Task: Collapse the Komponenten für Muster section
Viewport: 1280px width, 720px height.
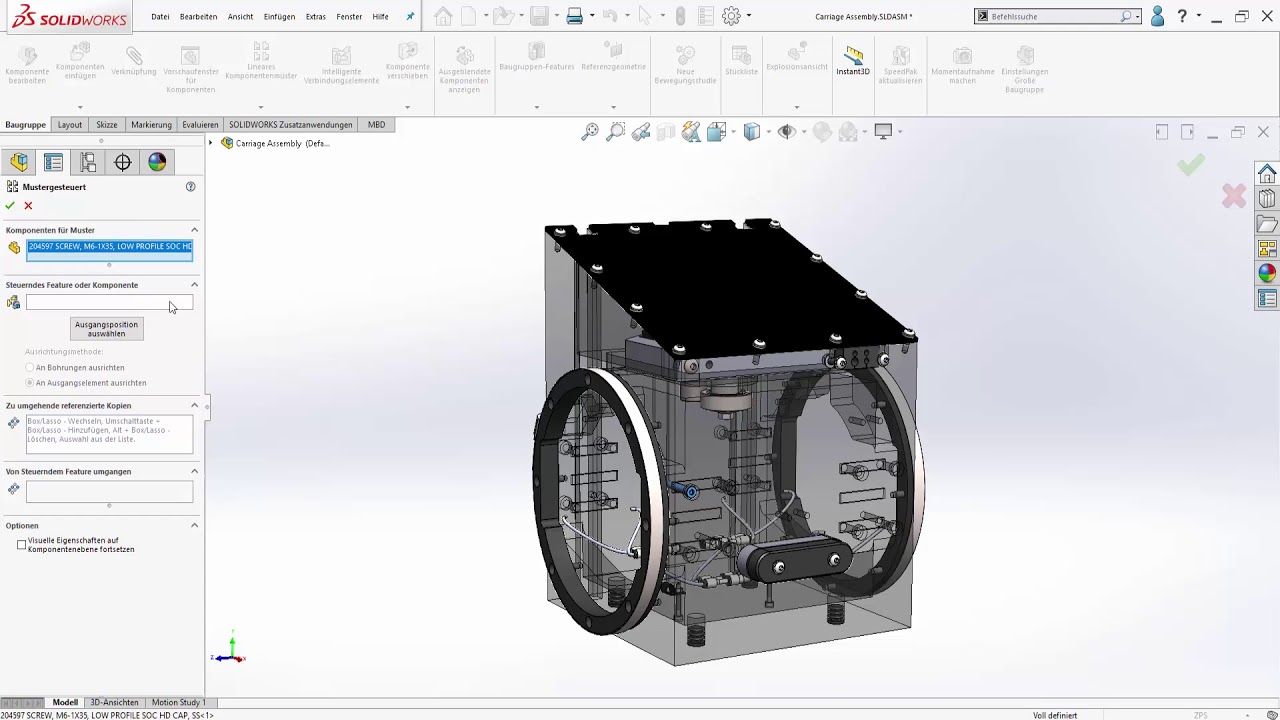Action: [194, 230]
